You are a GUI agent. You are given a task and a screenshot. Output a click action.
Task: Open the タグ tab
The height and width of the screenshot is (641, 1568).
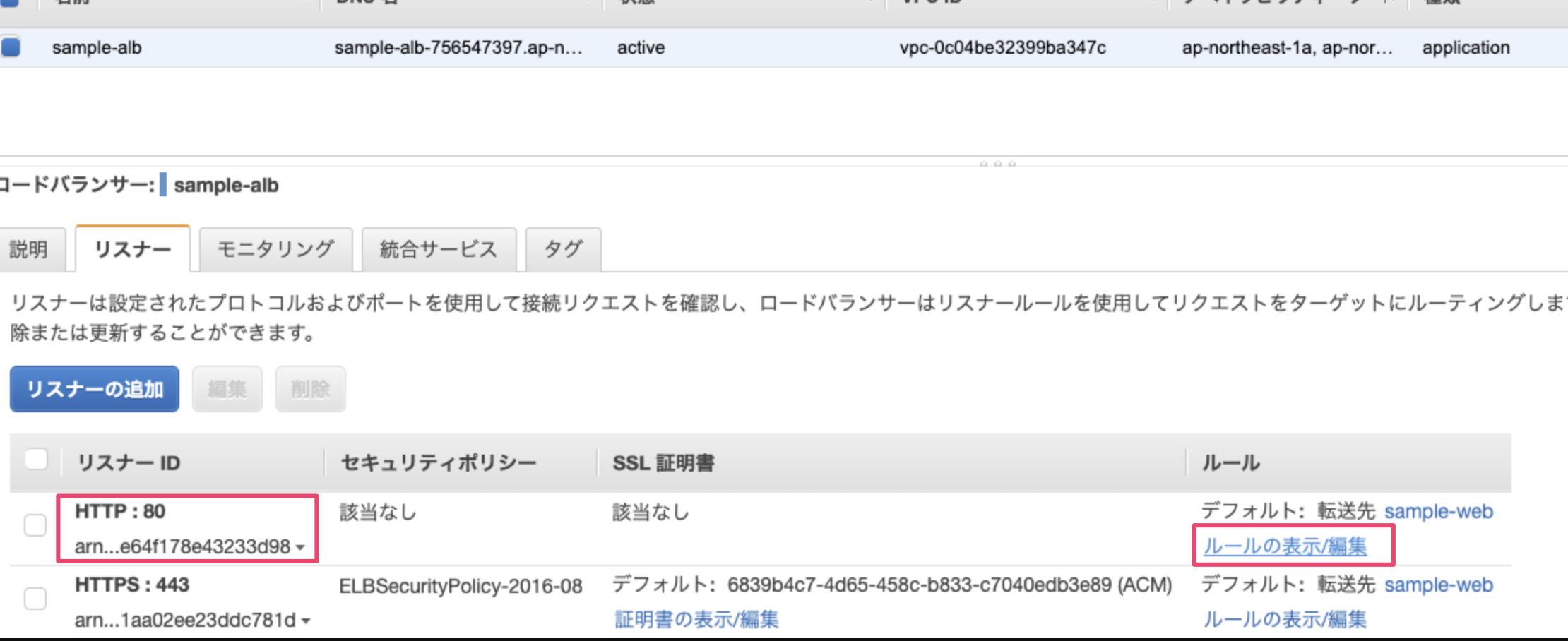point(563,249)
